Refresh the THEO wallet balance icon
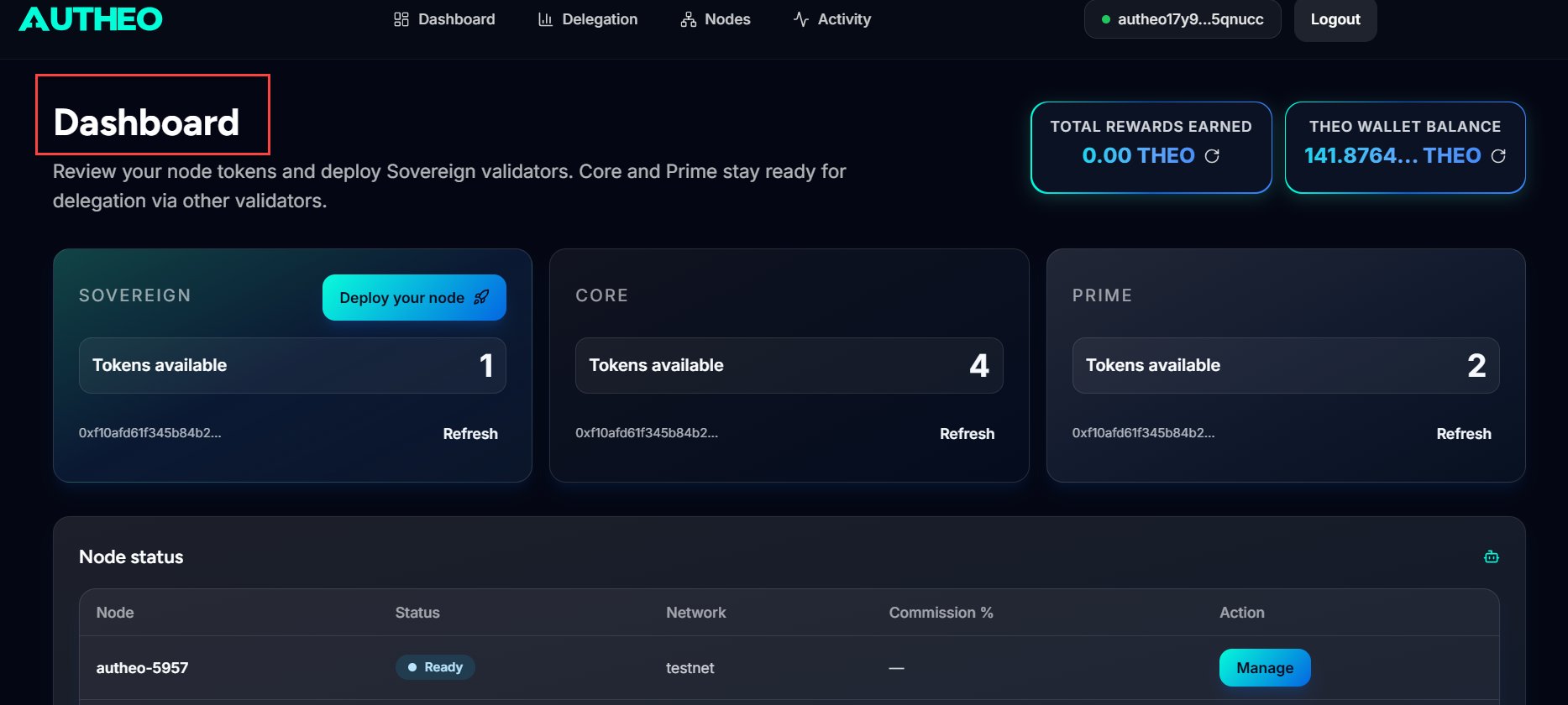Image resolution: width=1568 pixels, height=705 pixels. [1498, 156]
